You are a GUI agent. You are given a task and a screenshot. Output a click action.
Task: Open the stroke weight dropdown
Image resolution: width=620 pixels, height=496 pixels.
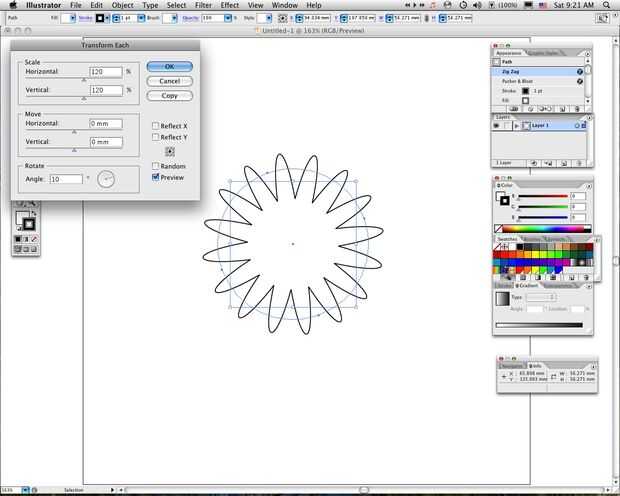pos(141,18)
